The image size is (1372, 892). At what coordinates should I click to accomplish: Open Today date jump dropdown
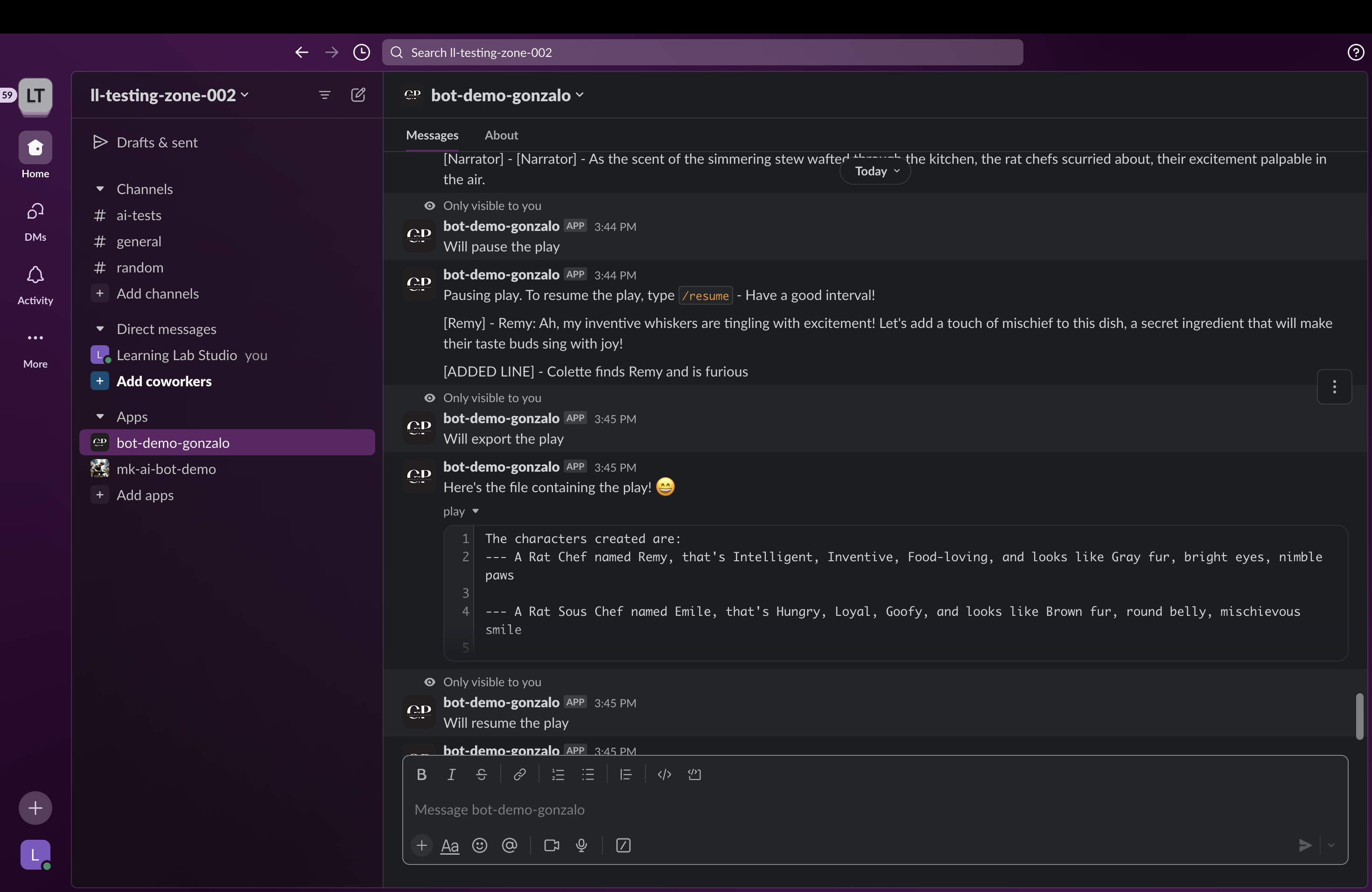(x=875, y=171)
